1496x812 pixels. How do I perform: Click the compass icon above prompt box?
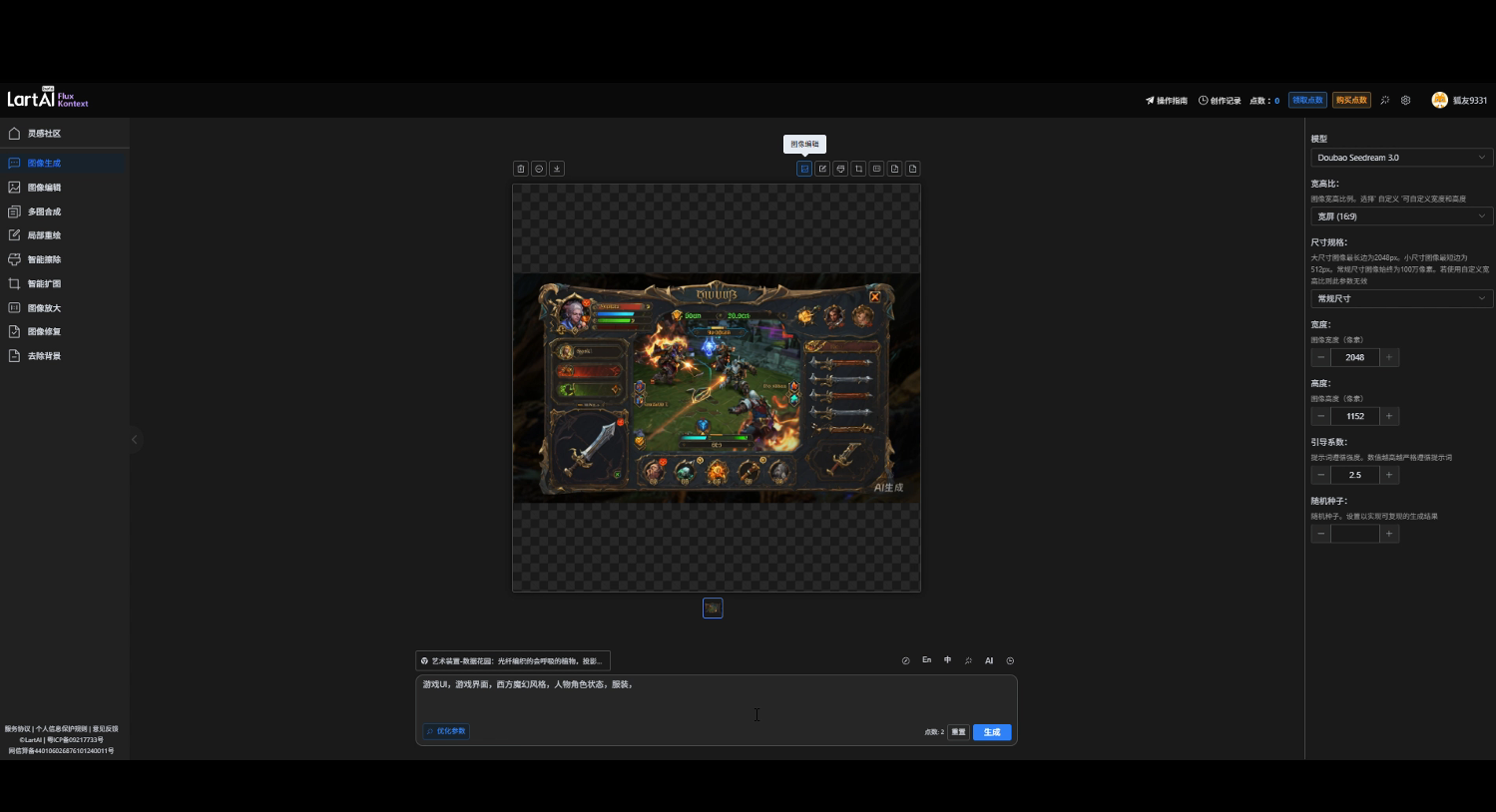pyautogui.click(x=905, y=660)
